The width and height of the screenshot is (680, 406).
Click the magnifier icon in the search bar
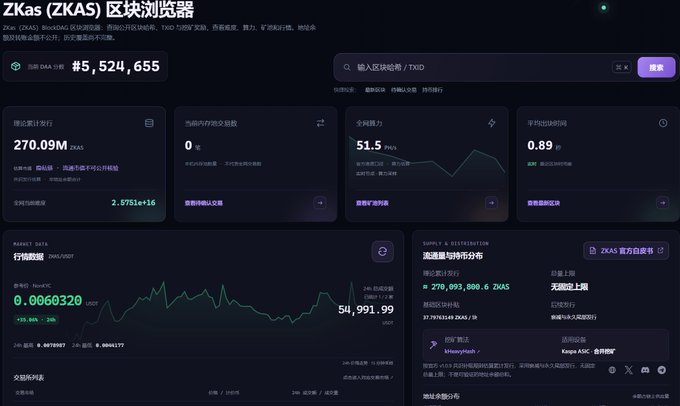[x=347, y=67]
